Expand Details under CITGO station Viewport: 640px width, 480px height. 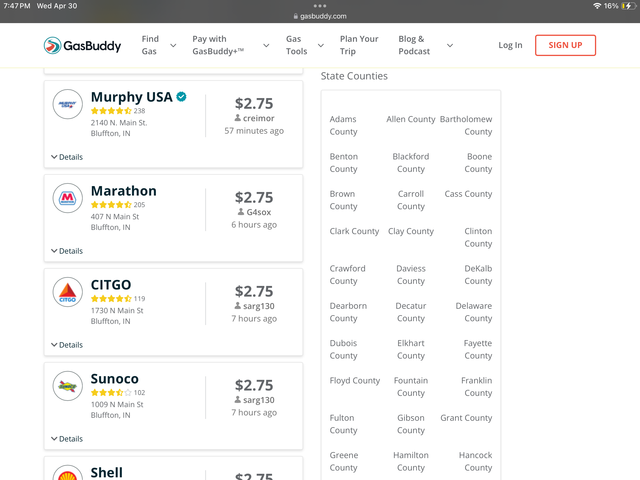(67, 345)
